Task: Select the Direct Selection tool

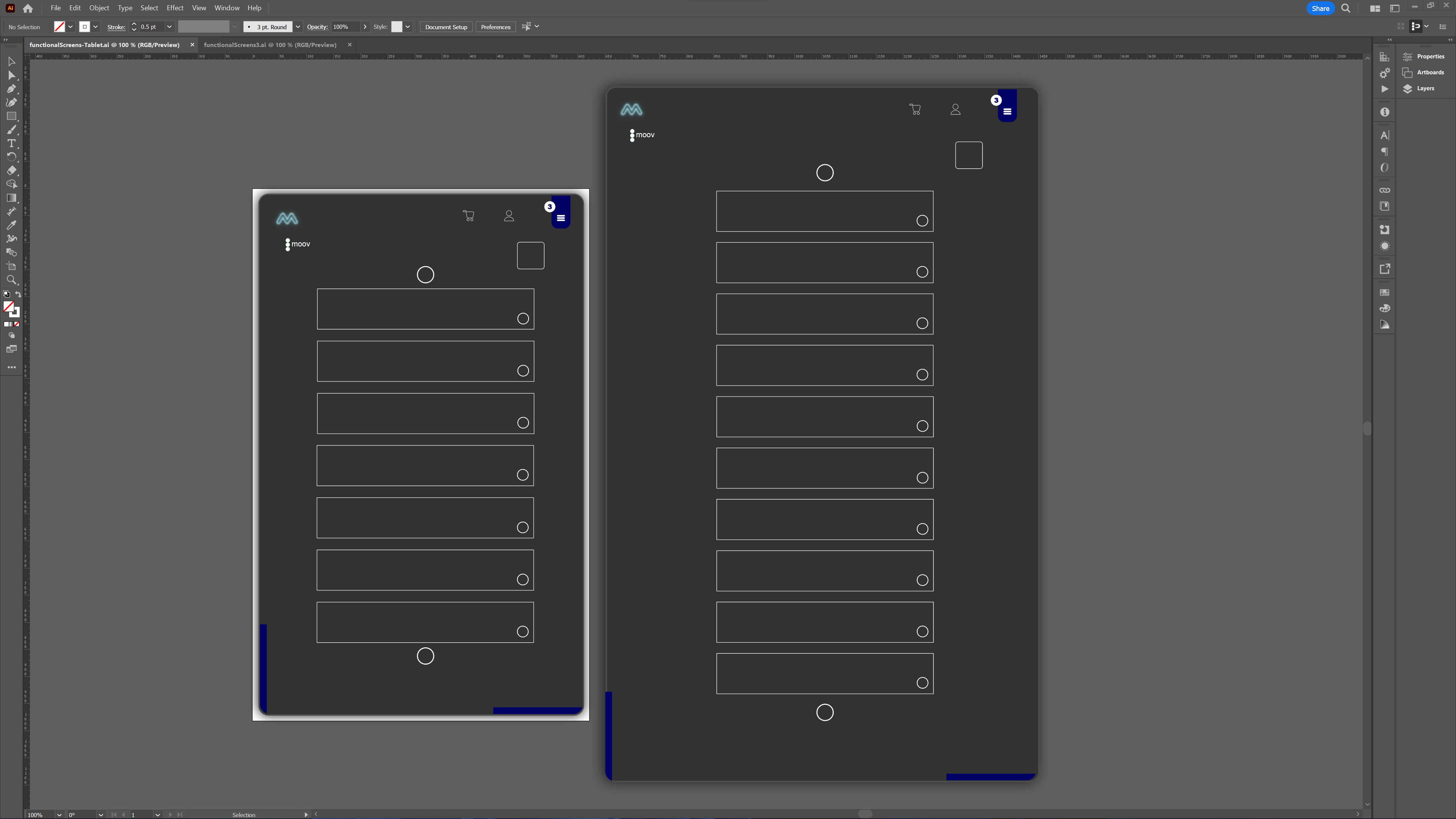Action: [11, 75]
